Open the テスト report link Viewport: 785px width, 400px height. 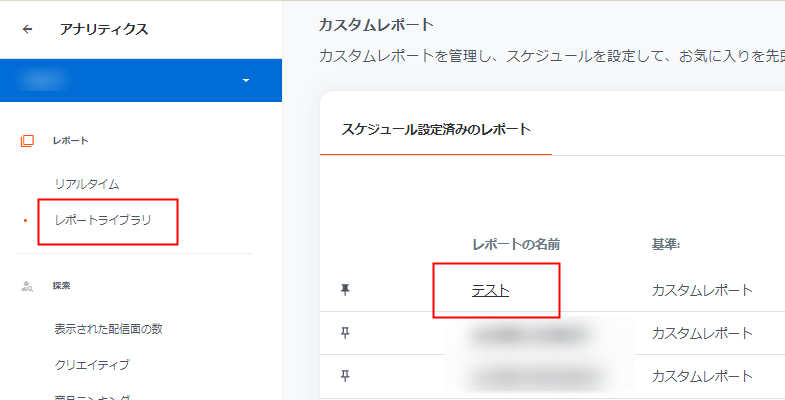tap(490, 290)
